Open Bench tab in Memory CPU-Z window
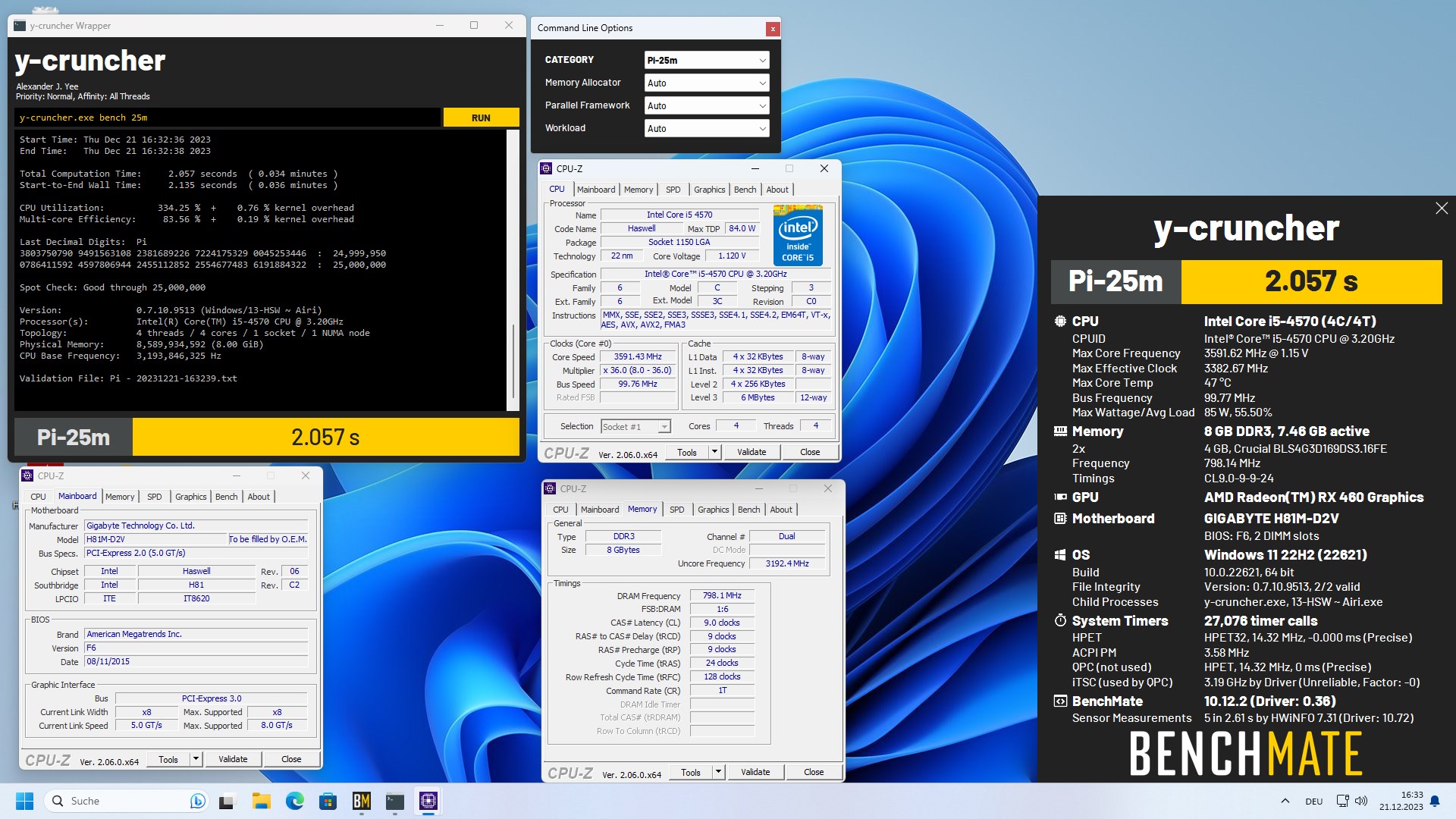 pos(748,510)
